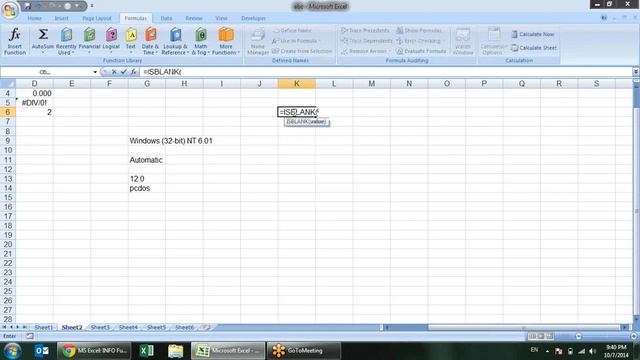Viewport: 640px width, 360px height.
Task: Click the zoom slider handle
Action: [578, 336]
